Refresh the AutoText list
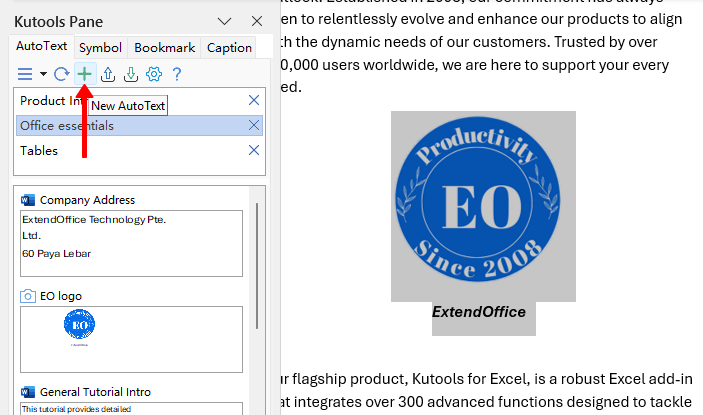The image size is (703, 415). point(62,74)
